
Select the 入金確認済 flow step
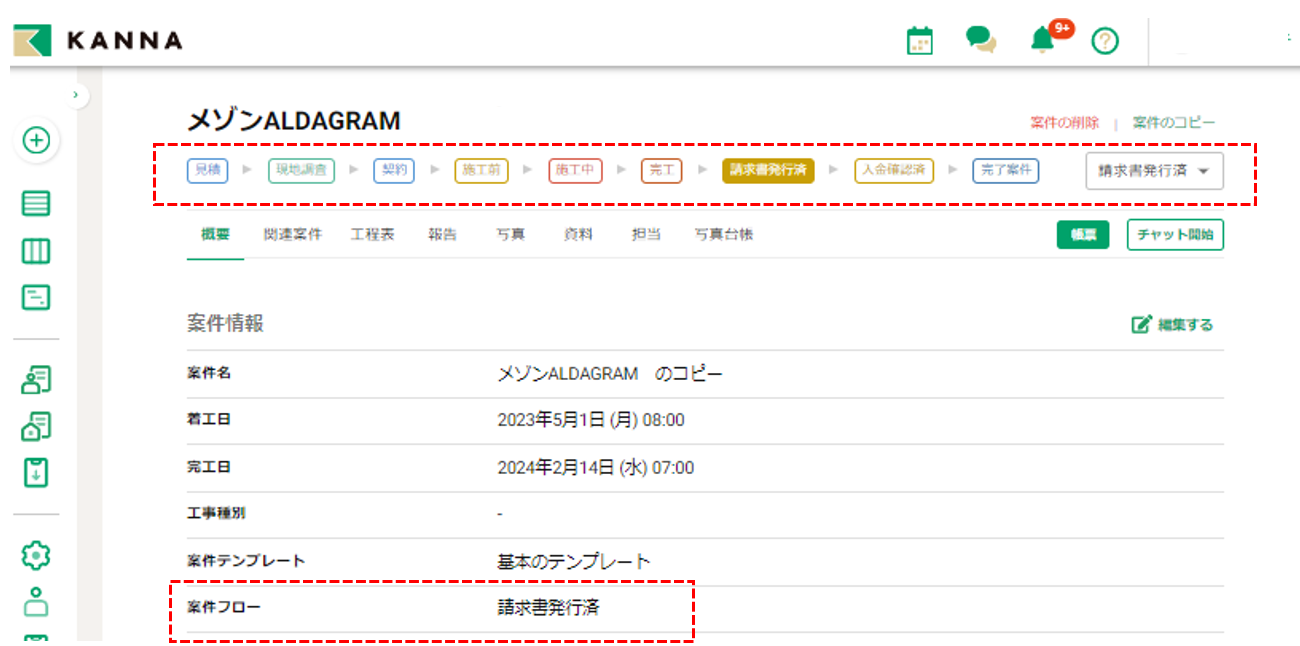(x=893, y=170)
